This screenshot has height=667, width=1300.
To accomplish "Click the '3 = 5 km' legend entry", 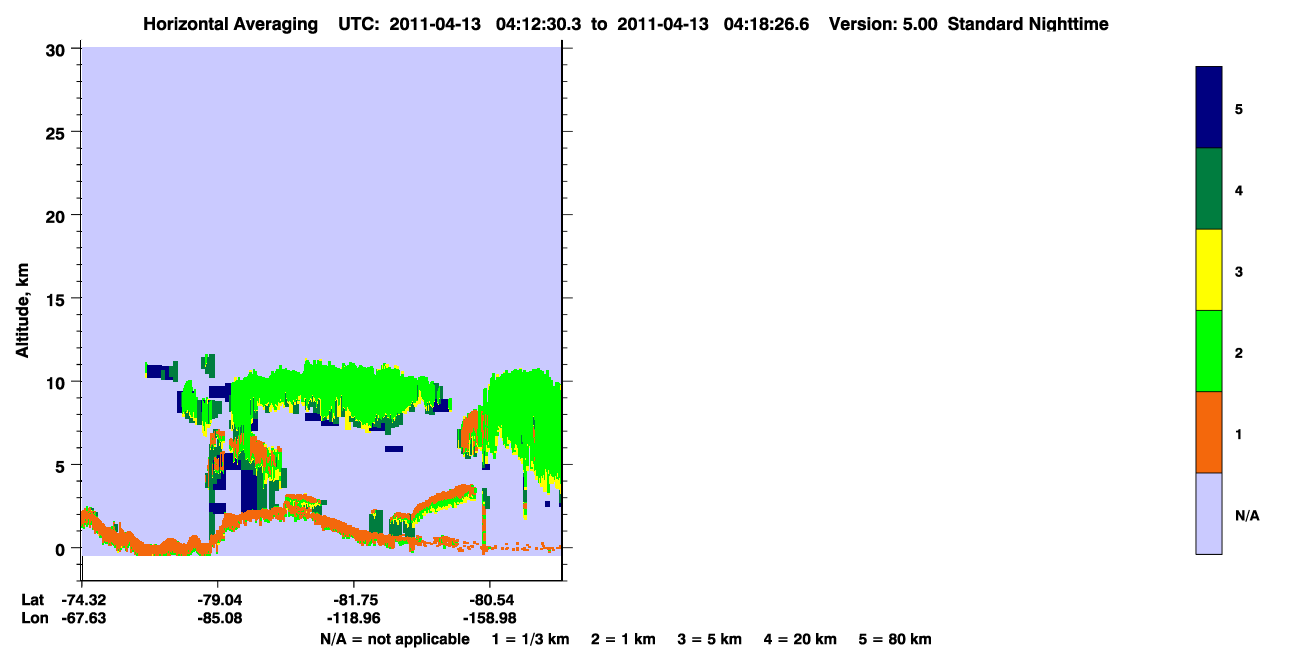I will point(710,639).
